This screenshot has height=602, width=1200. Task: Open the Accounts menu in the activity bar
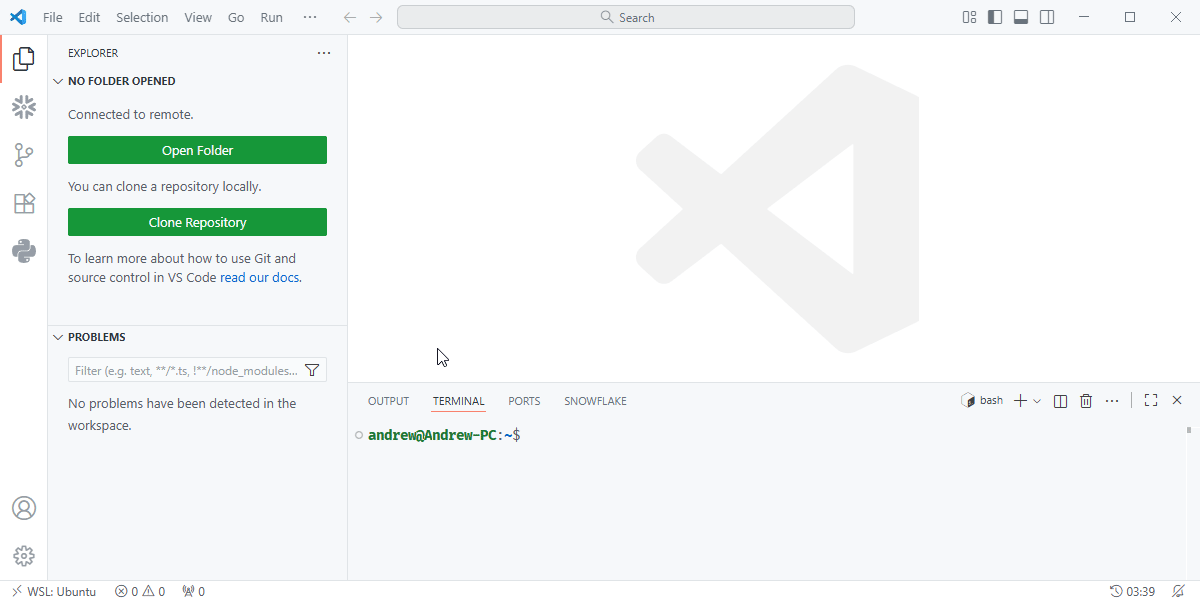23,508
